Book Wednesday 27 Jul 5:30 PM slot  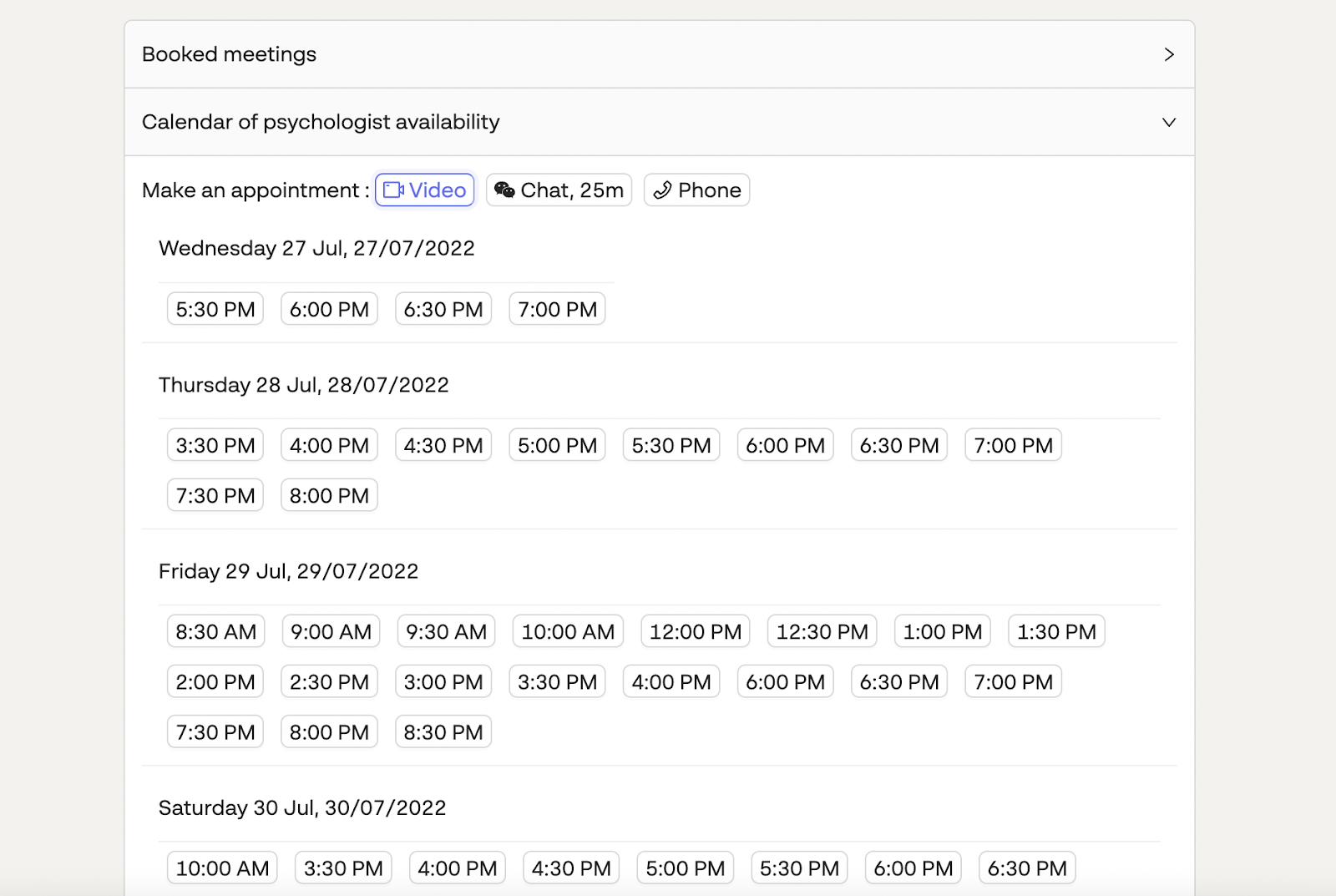215,309
